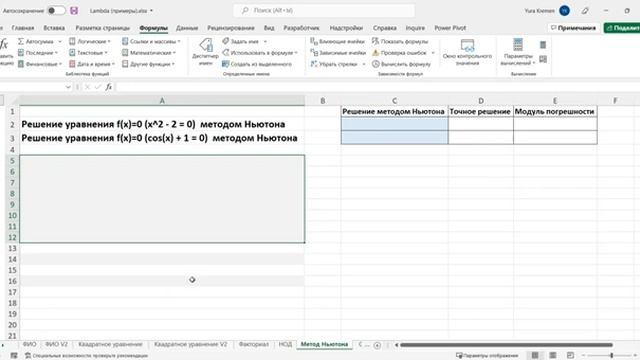This screenshot has height=360, width=640.
Task: Expand the Задать имя dropdown arrow
Action: tap(265, 42)
